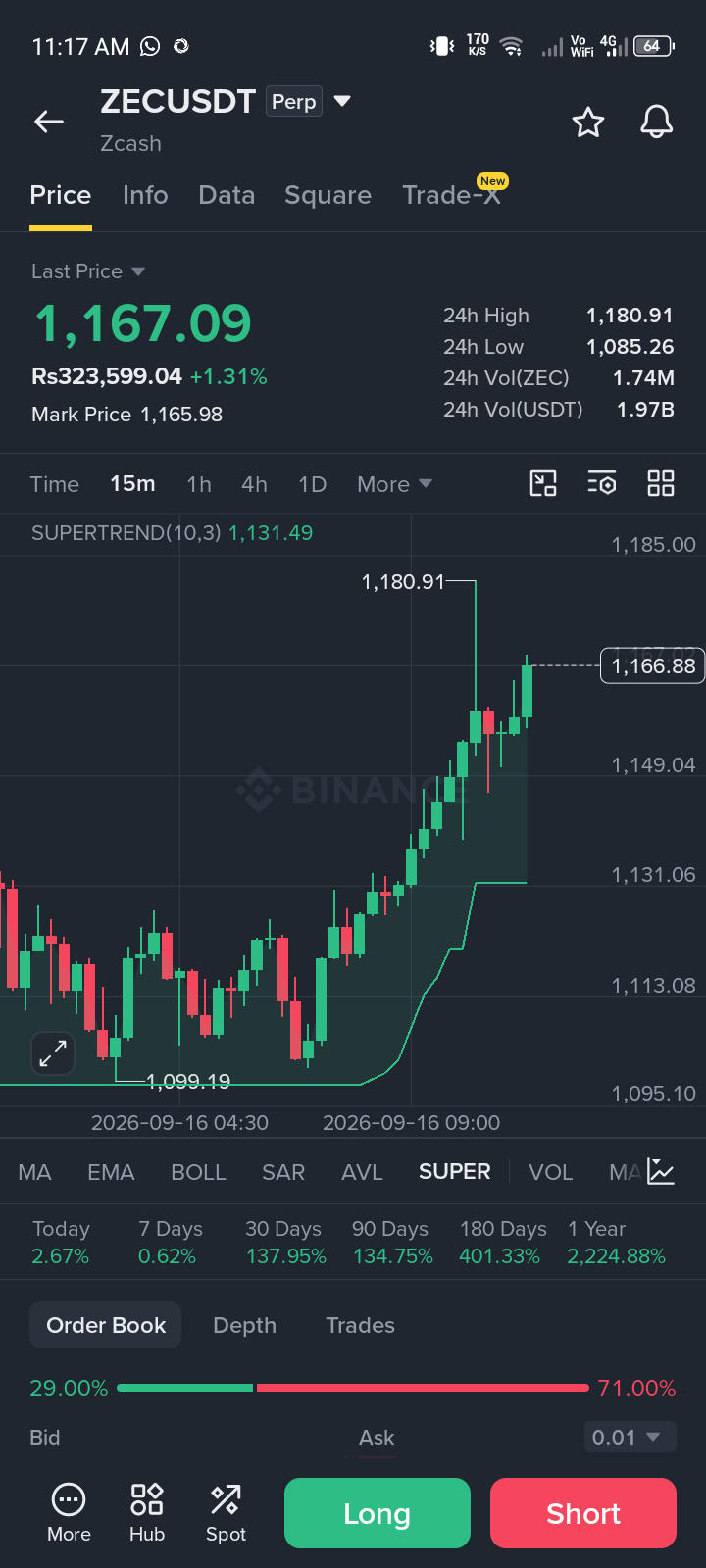Open indicator chart settings icon beside VOL
This screenshot has width=706, height=1568.
661,1171
